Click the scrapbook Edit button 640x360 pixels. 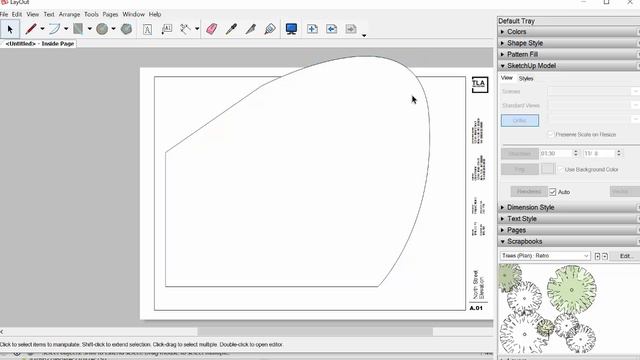tap(626, 256)
